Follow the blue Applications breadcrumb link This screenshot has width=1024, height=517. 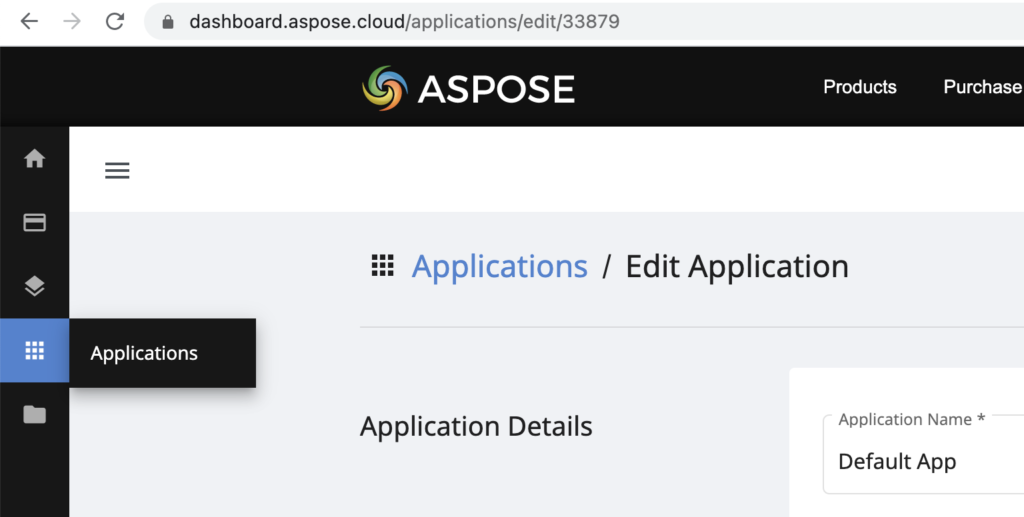pyautogui.click(x=499, y=267)
